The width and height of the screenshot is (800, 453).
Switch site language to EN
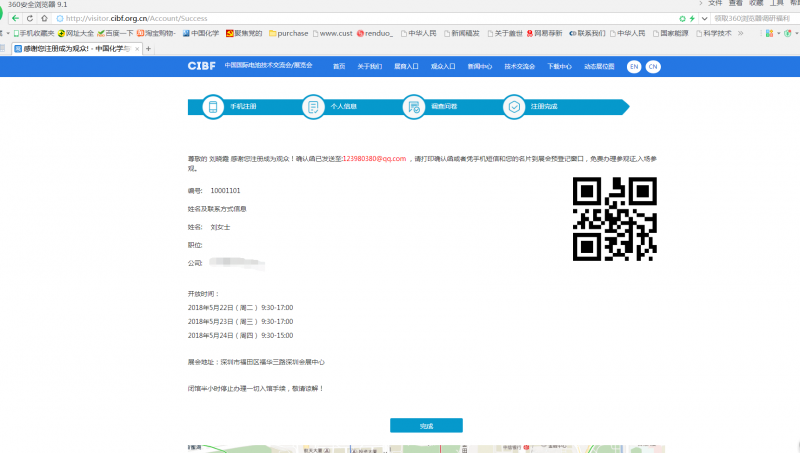[x=633, y=66]
